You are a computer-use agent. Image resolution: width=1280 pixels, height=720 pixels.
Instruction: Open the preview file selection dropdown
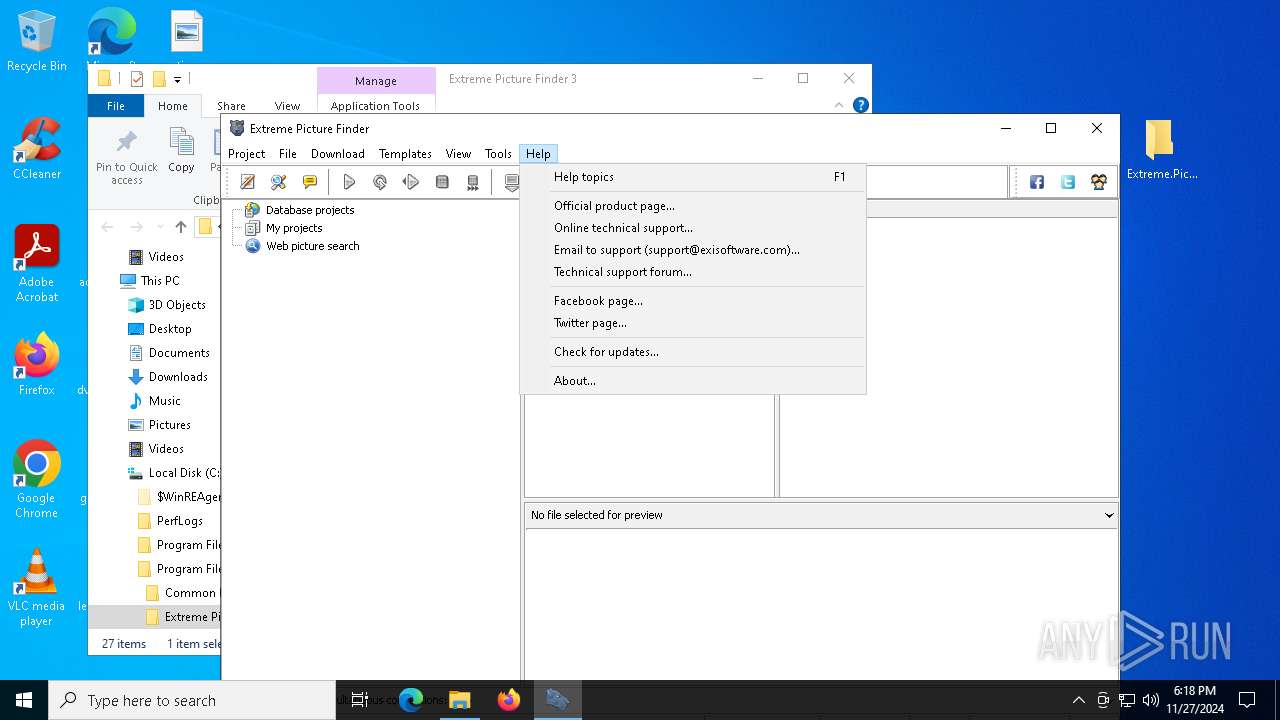point(1108,515)
